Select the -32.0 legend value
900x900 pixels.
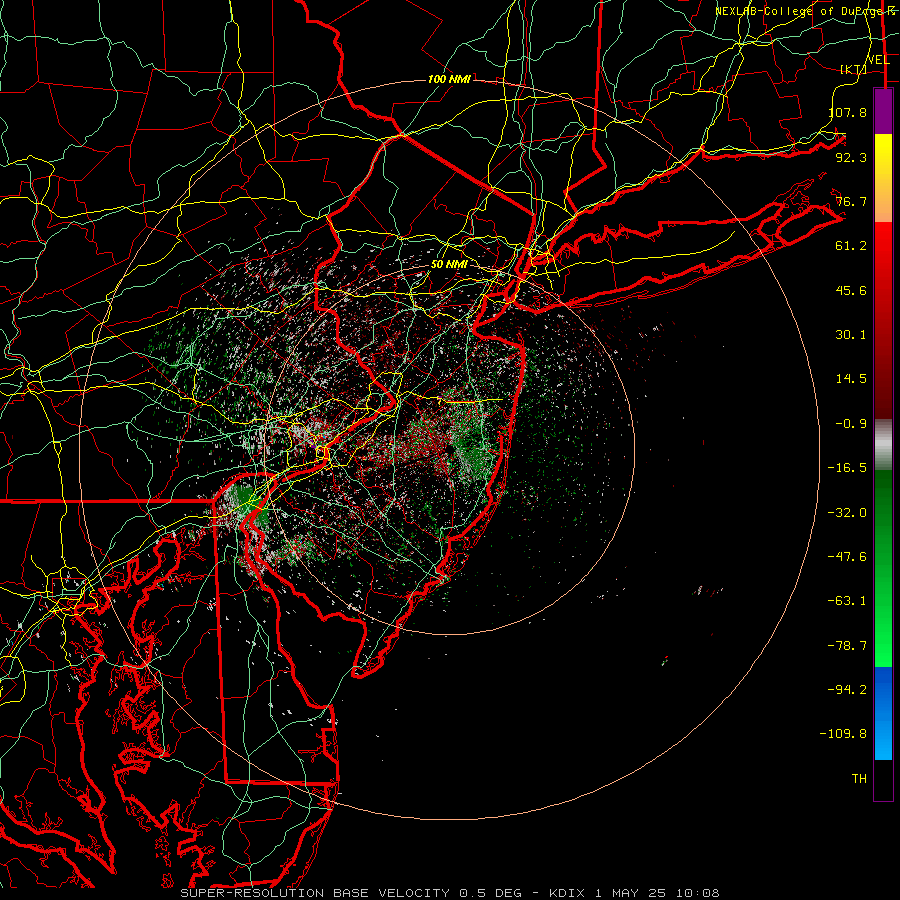coord(848,513)
